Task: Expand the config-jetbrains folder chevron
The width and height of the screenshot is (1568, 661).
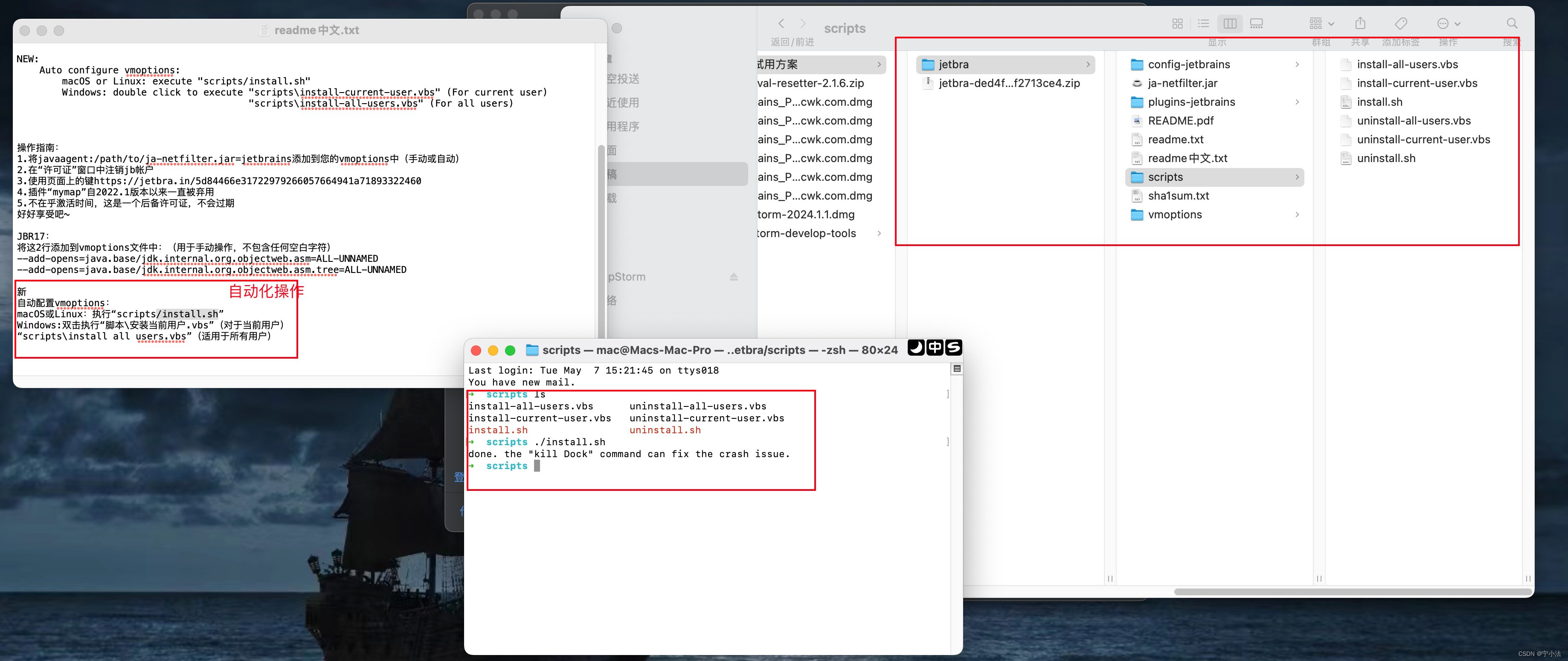Action: (x=1297, y=64)
